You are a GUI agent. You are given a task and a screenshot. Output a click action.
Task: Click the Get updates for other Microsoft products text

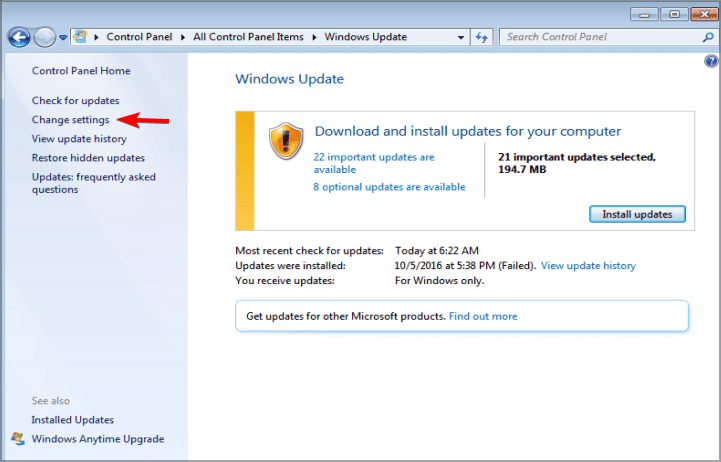pos(346,316)
